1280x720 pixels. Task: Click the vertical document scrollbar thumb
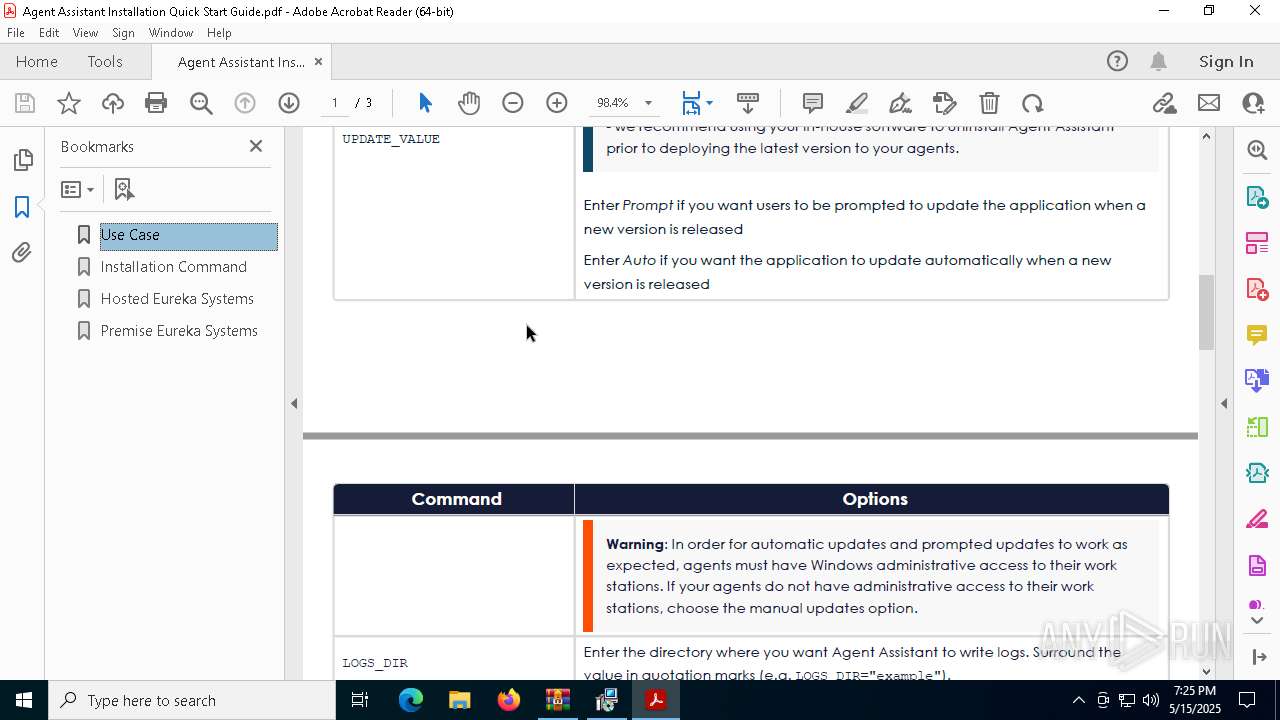click(x=1206, y=312)
